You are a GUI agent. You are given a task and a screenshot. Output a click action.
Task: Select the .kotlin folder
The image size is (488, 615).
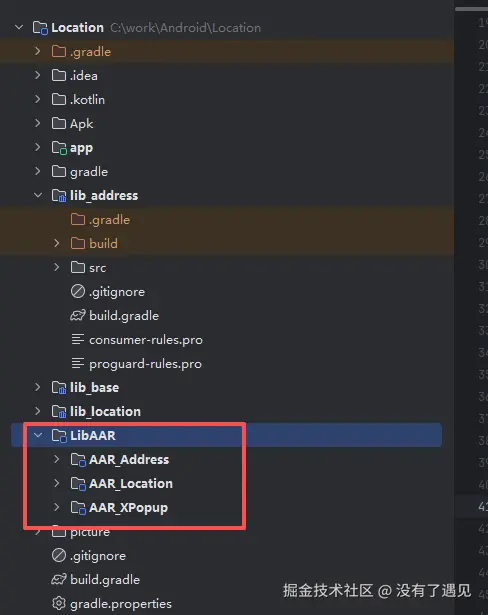coord(87,100)
